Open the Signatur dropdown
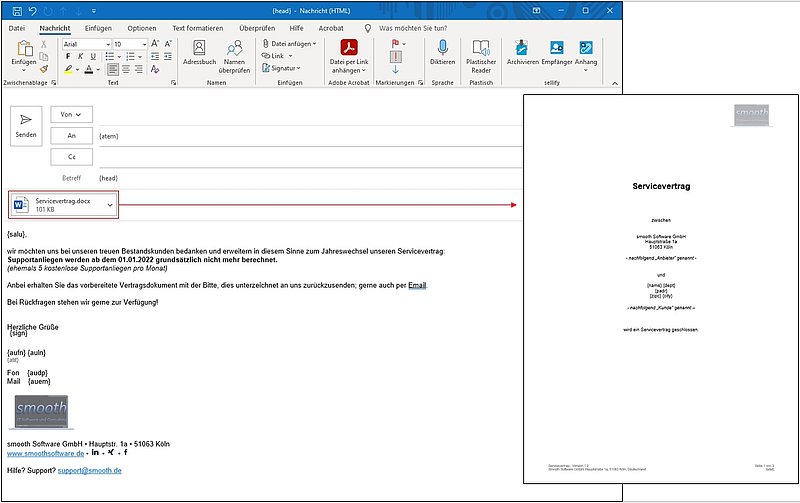Image resolution: width=800 pixels, height=503 pixels. tap(281, 68)
